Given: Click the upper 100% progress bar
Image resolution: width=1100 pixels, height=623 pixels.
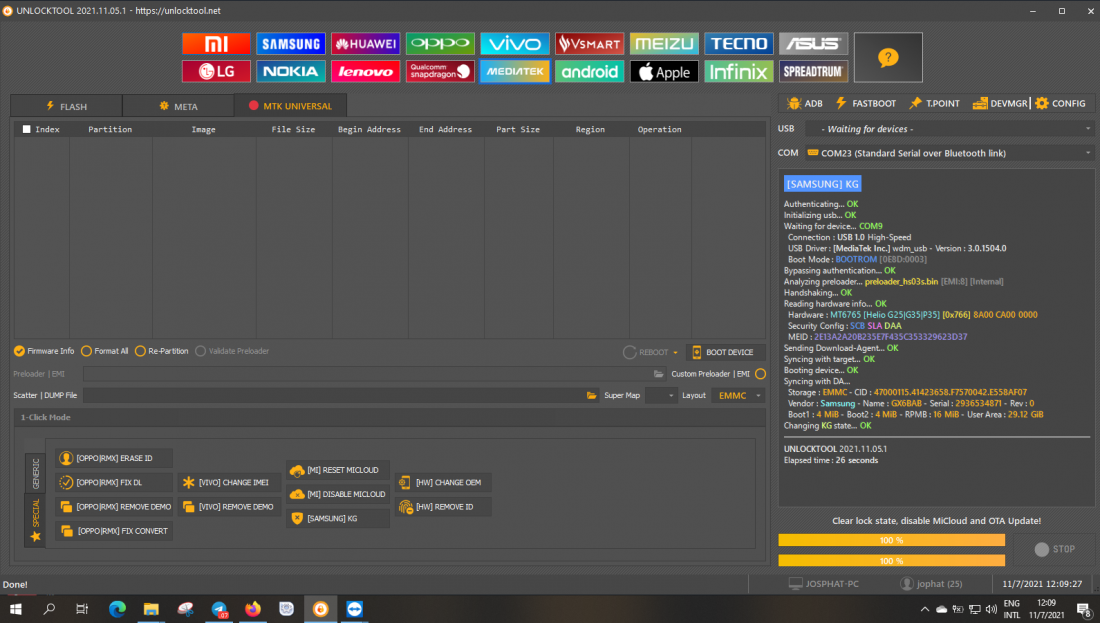Looking at the screenshot, I should pyautogui.click(x=892, y=540).
